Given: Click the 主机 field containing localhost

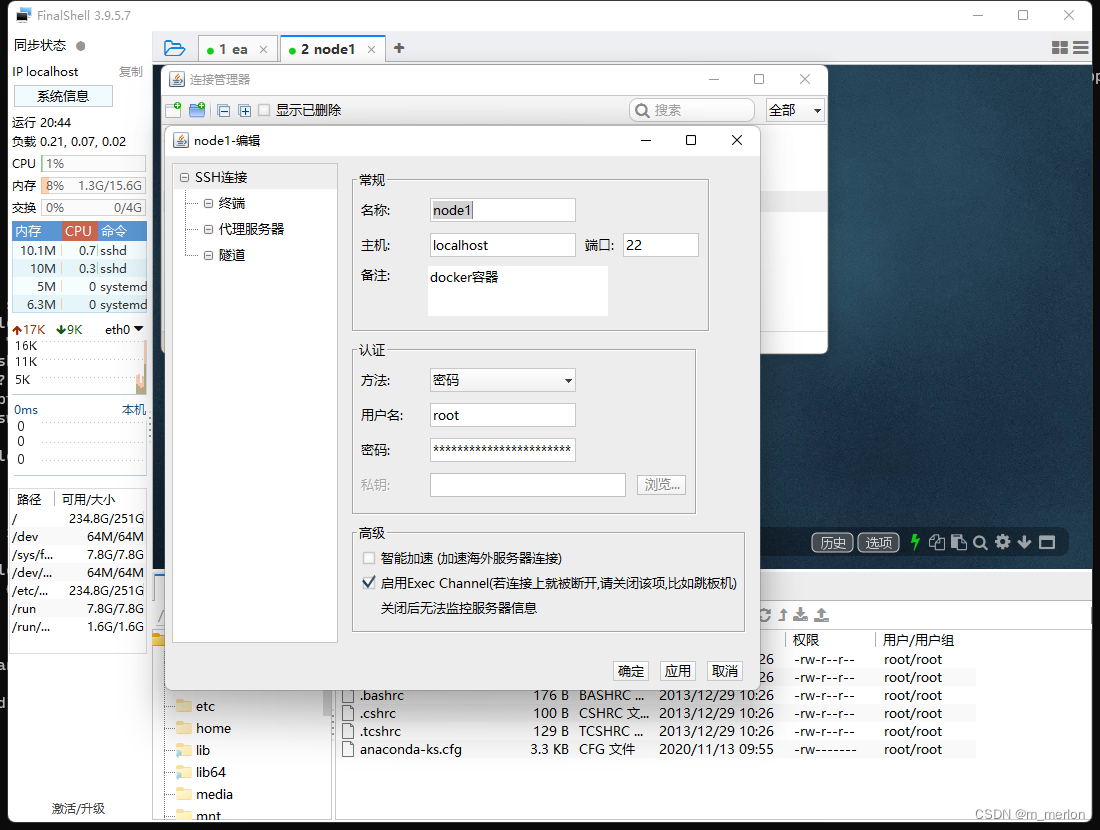Looking at the screenshot, I should click(502, 246).
